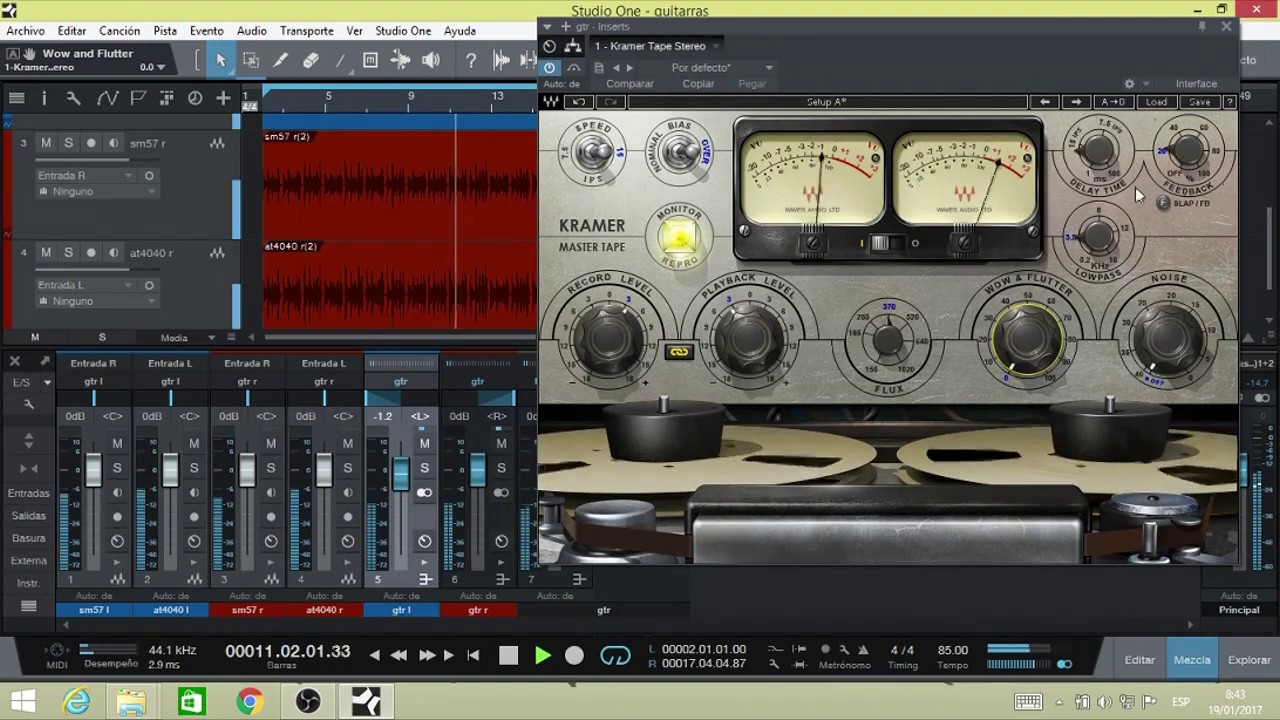Click the Wow & Flutter knob
The width and height of the screenshot is (1280, 720).
(x=1026, y=338)
